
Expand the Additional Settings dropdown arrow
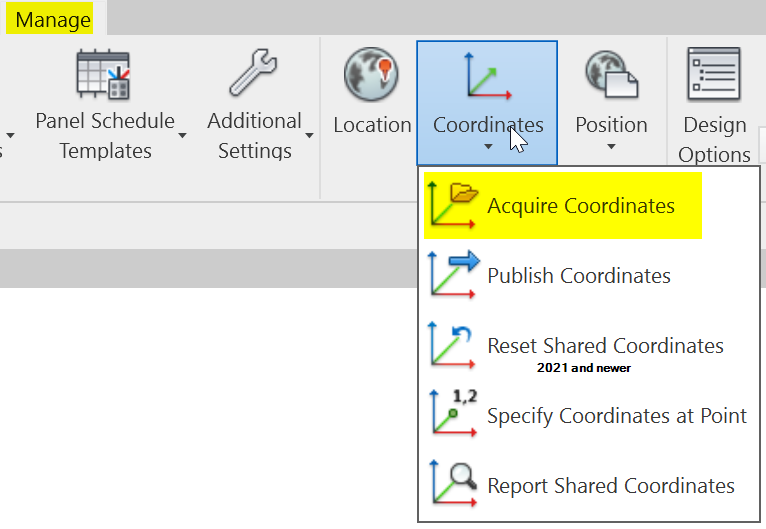[x=309, y=134]
